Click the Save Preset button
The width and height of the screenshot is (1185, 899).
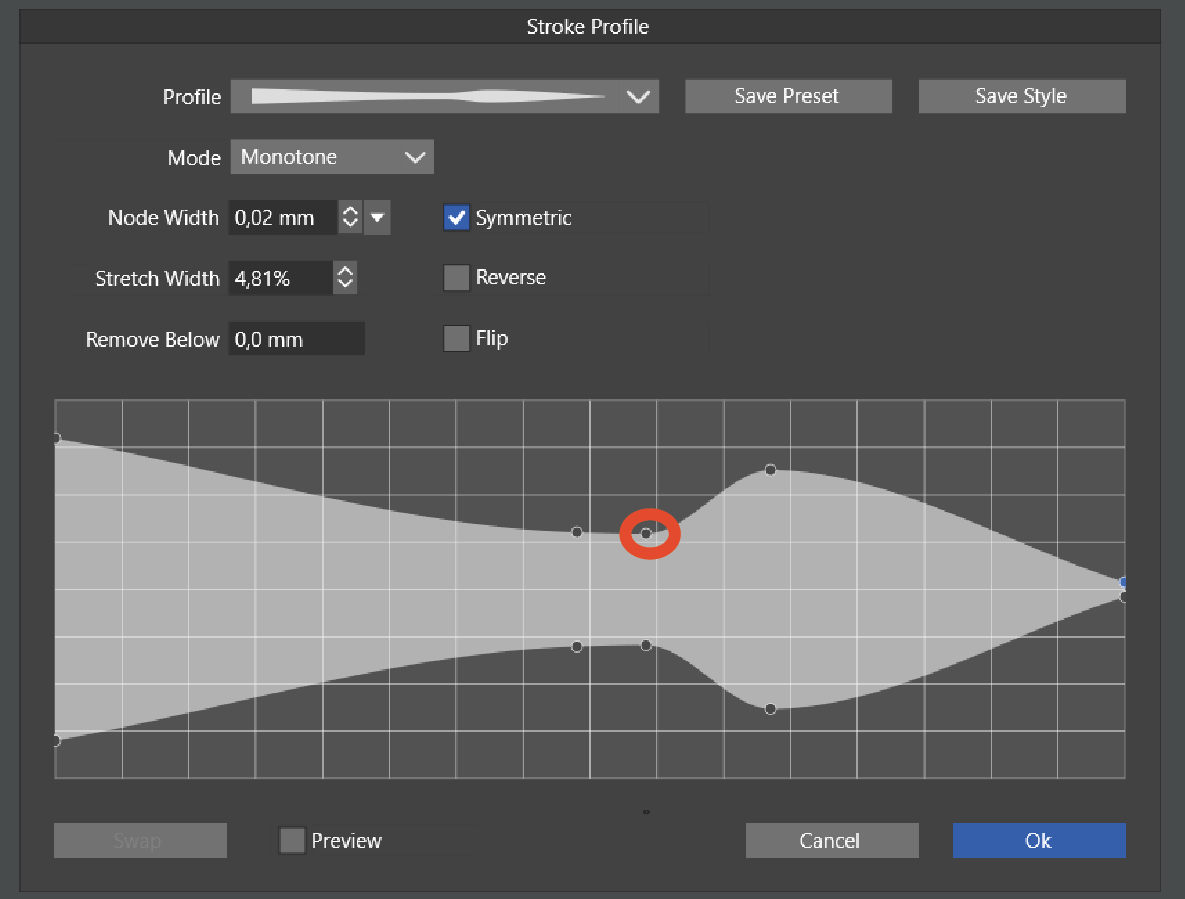click(787, 97)
